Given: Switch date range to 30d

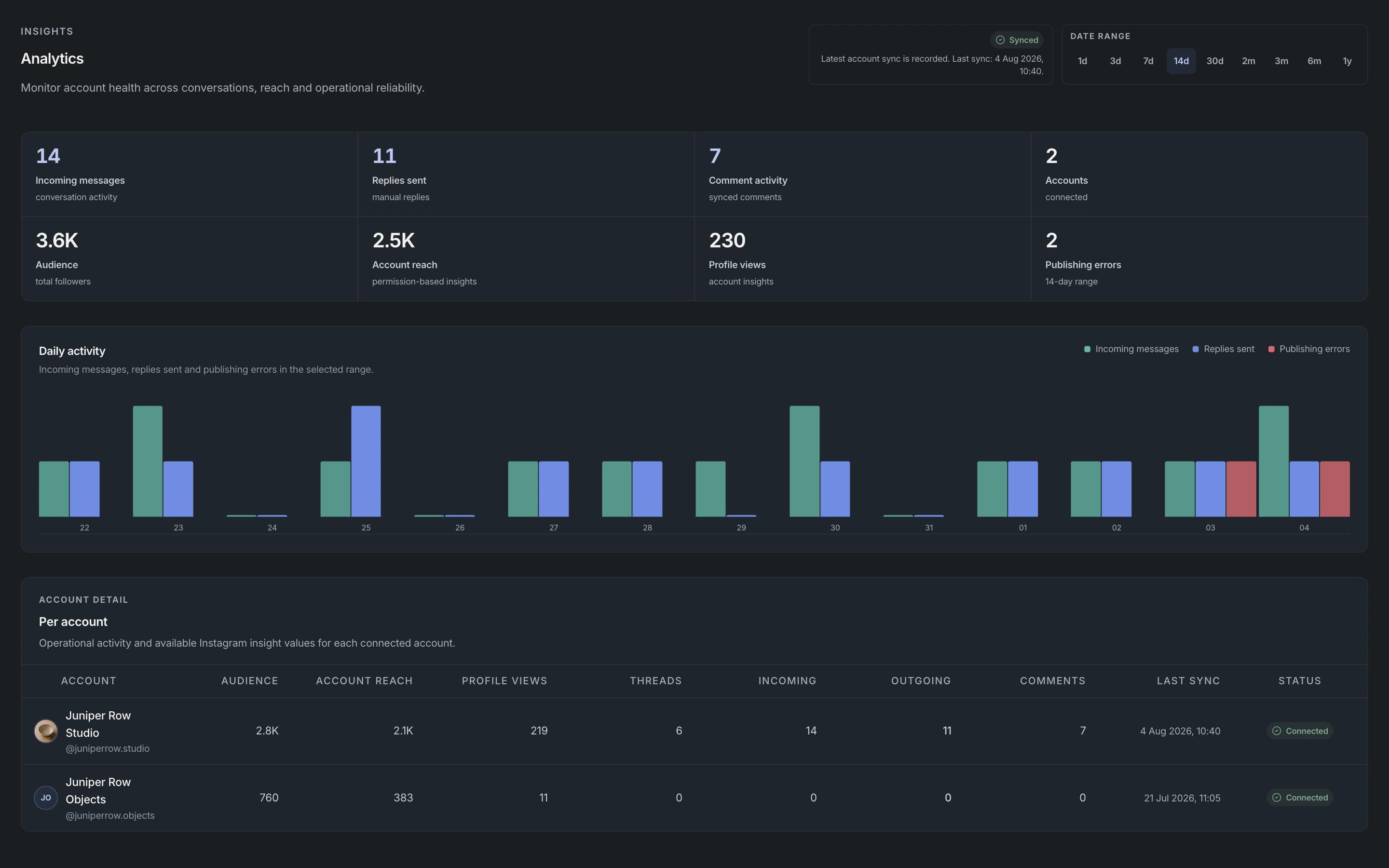Looking at the screenshot, I should click(x=1214, y=61).
